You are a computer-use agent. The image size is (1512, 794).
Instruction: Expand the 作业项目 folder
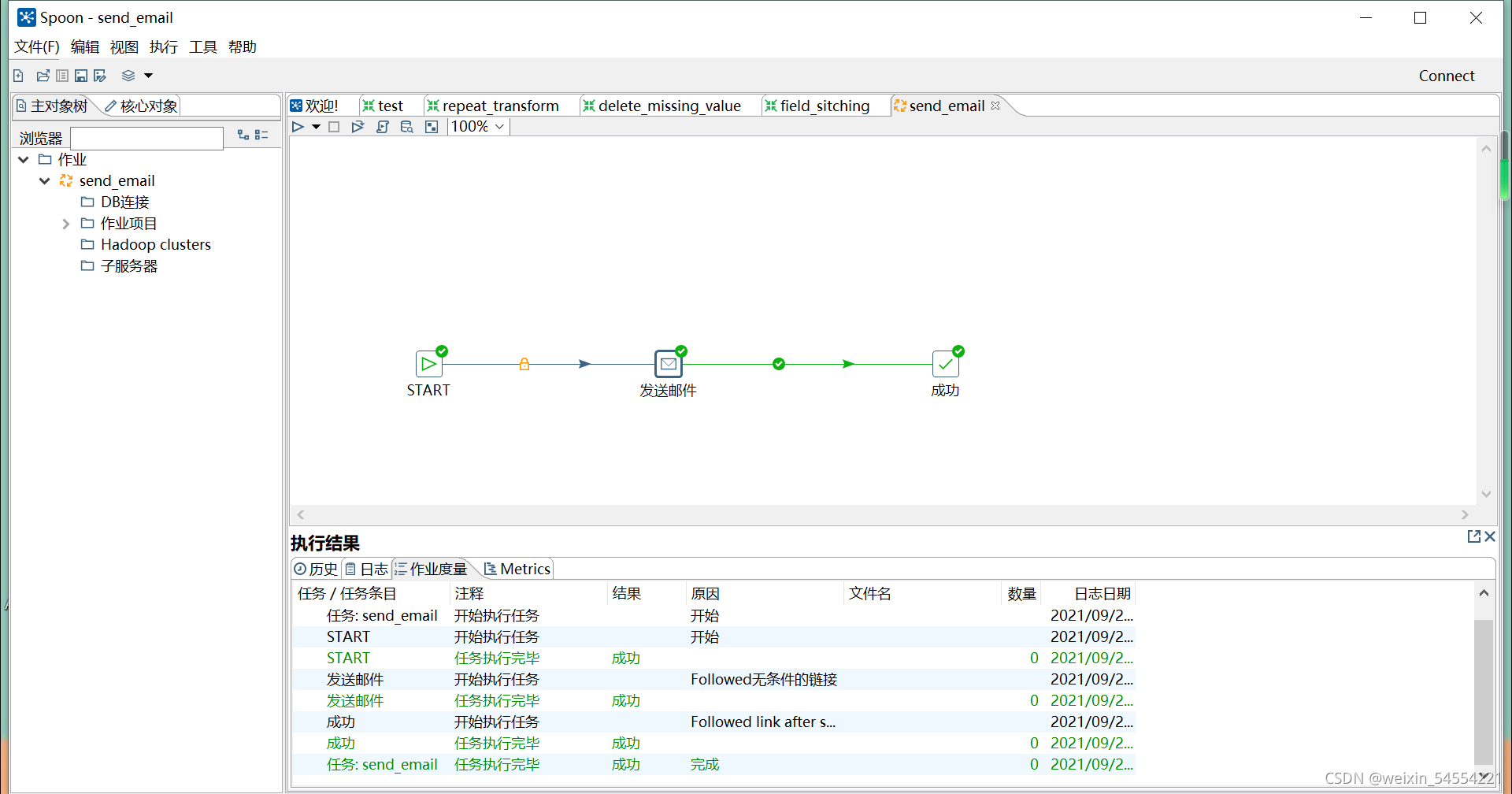(x=66, y=224)
